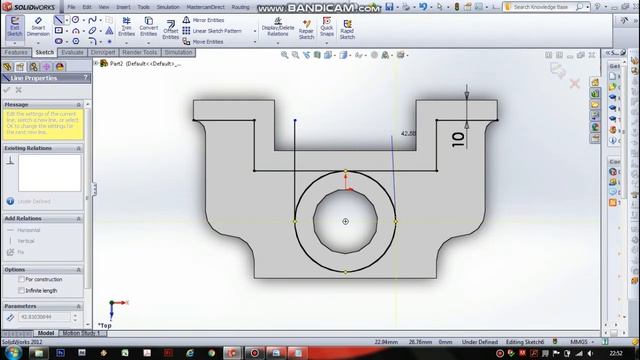This screenshot has width=640, height=360.
Task: Open the DisplayManager tab icon
Action: point(60,67)
